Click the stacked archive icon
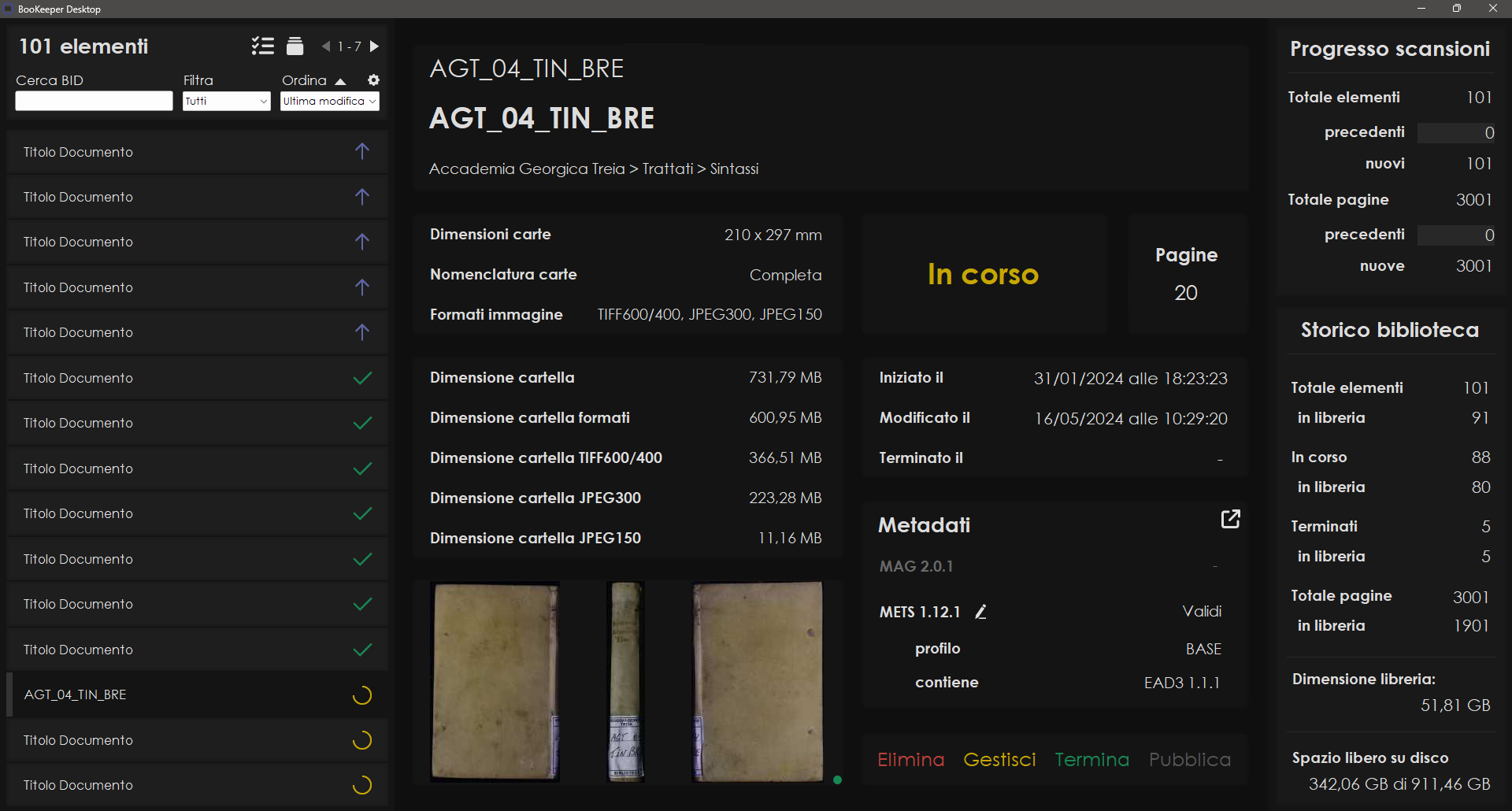 295,46
